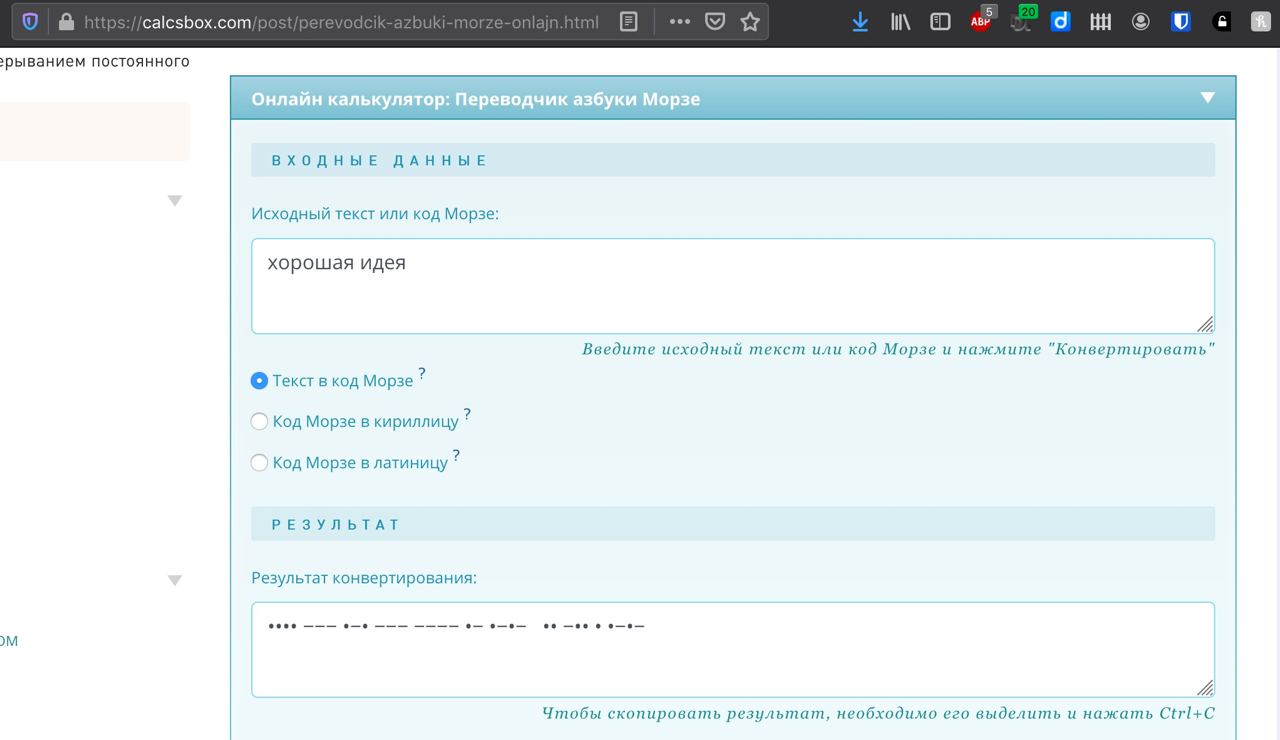Click the title 'Онлайн калькулятор: Переводчик азбуки Морзе'
Screen dimensions: 1280x740
pos(476,99)
